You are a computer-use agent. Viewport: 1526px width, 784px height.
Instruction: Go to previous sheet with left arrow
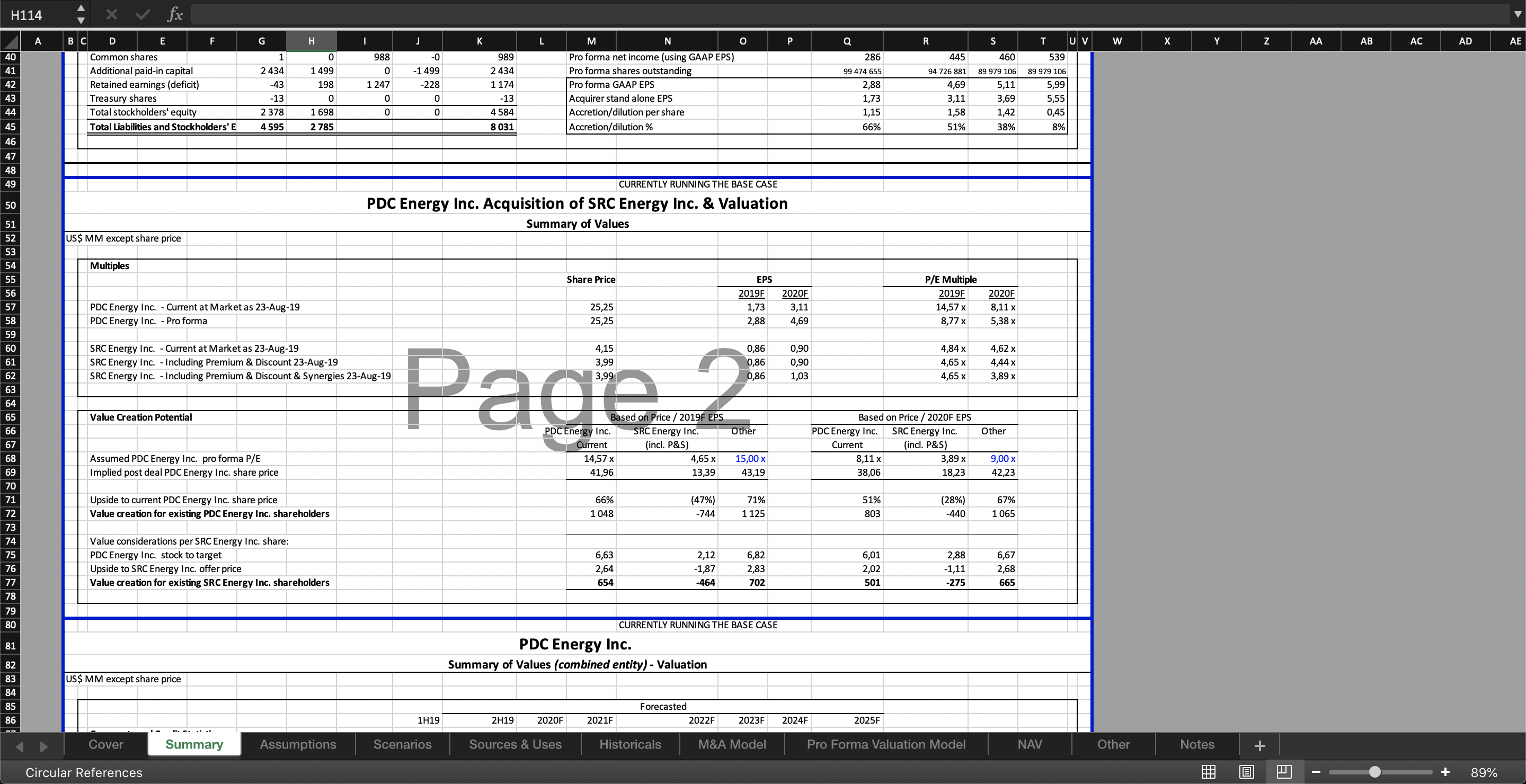coord(20,746)
